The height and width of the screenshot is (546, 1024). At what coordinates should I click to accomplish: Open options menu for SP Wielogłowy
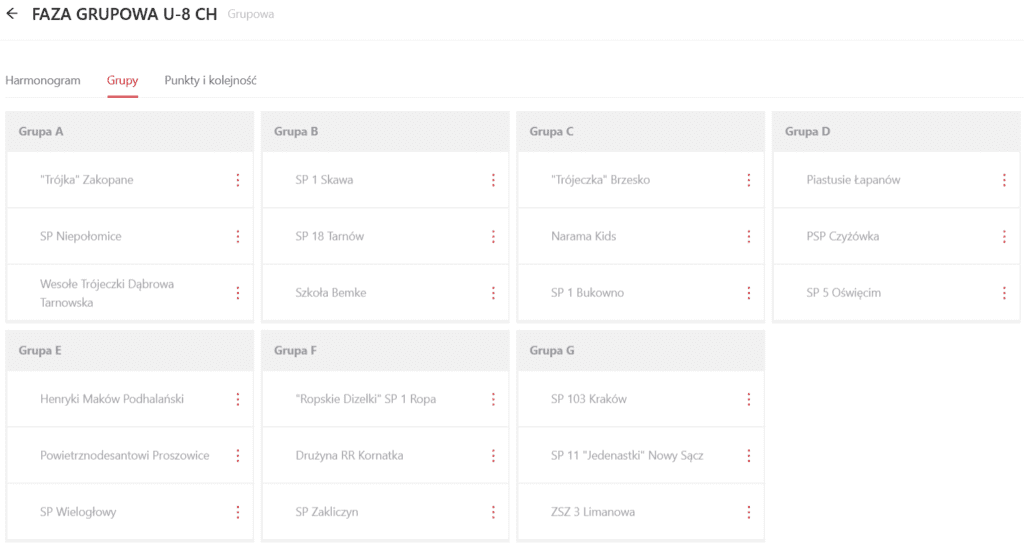(238, 512)
